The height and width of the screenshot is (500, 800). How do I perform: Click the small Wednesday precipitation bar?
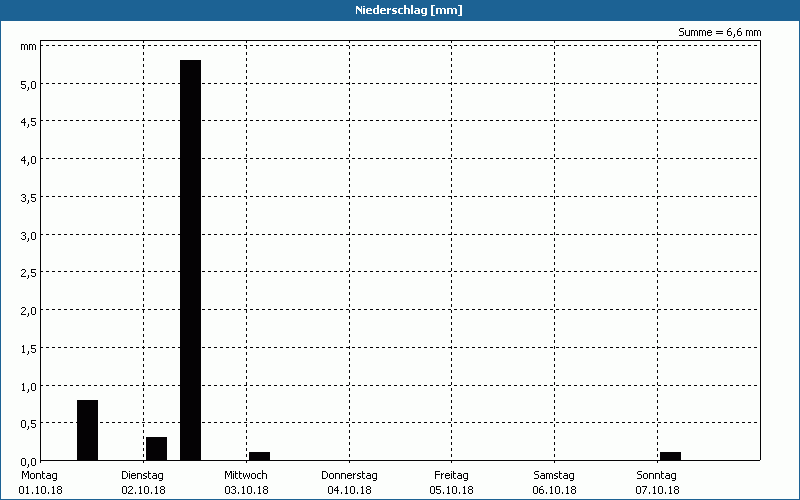point(259,456)
